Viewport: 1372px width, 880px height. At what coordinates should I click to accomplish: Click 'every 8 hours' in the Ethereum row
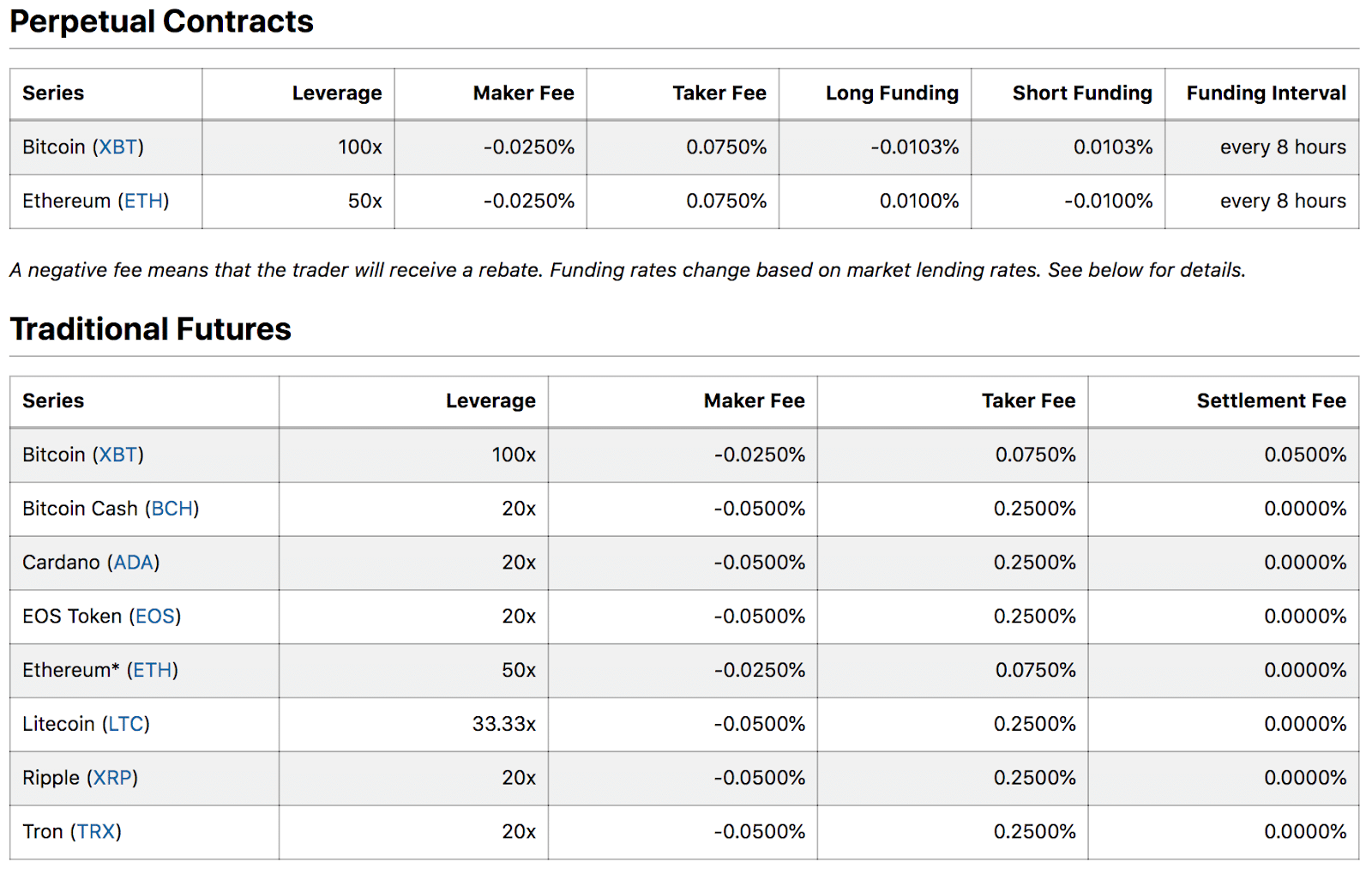(x=1283, y=202)
